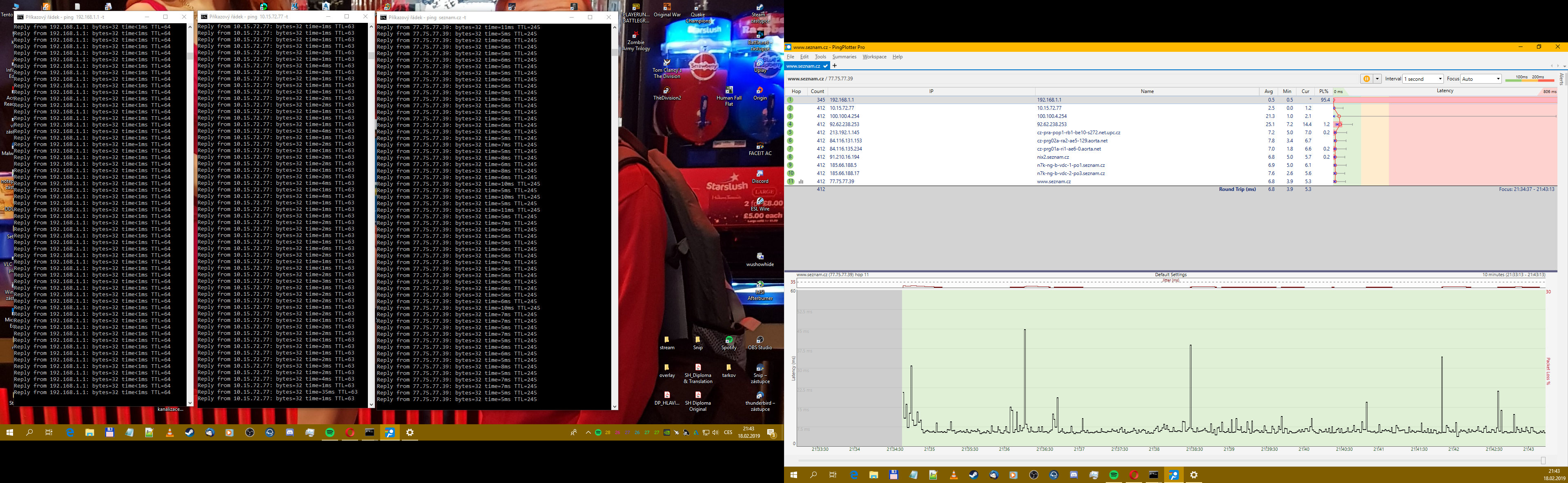Open the Workspace menu
This screenshot has height=483, width=1568.
tap(874, 57)
